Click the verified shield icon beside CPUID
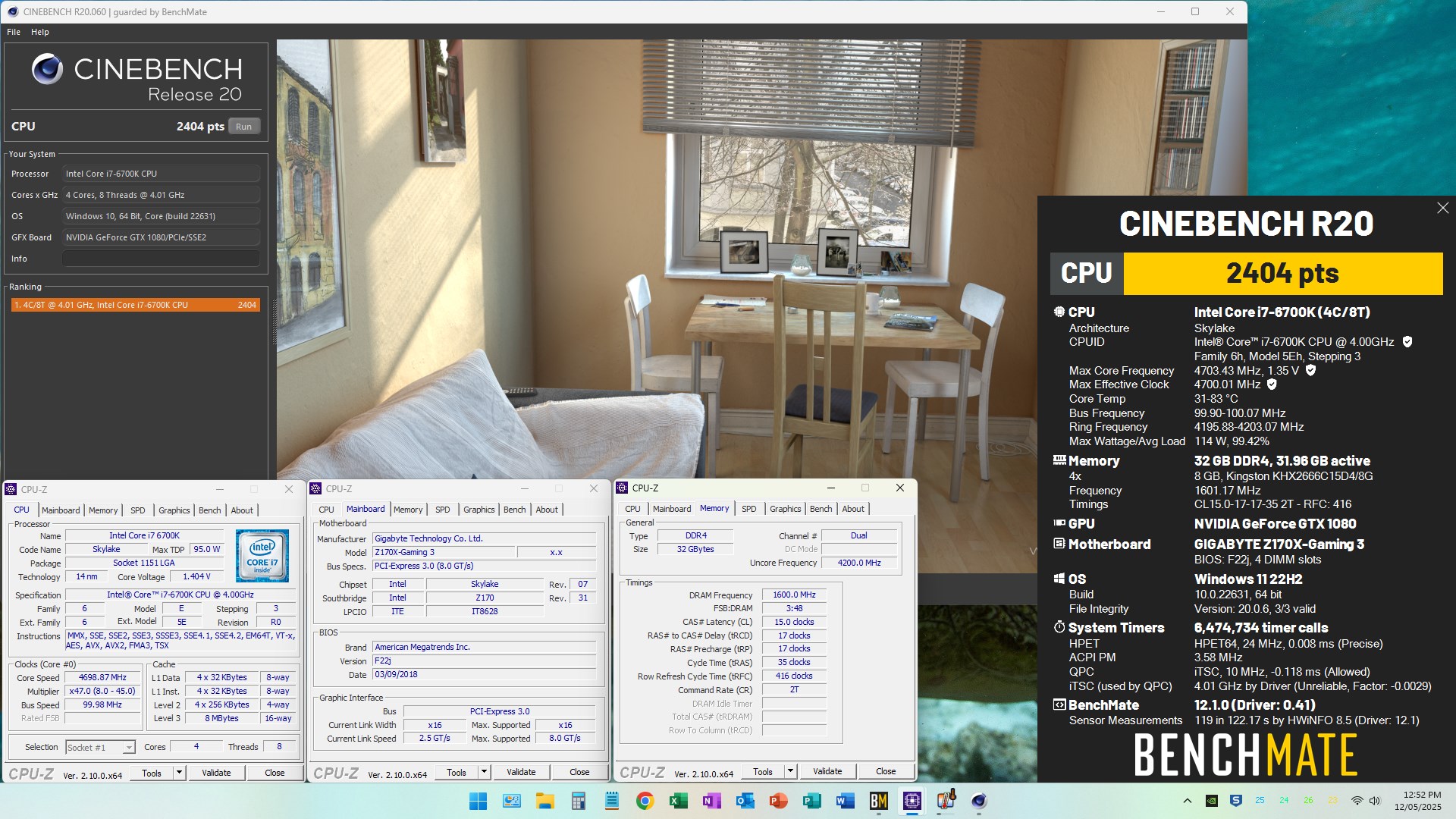 [1407, 342]
